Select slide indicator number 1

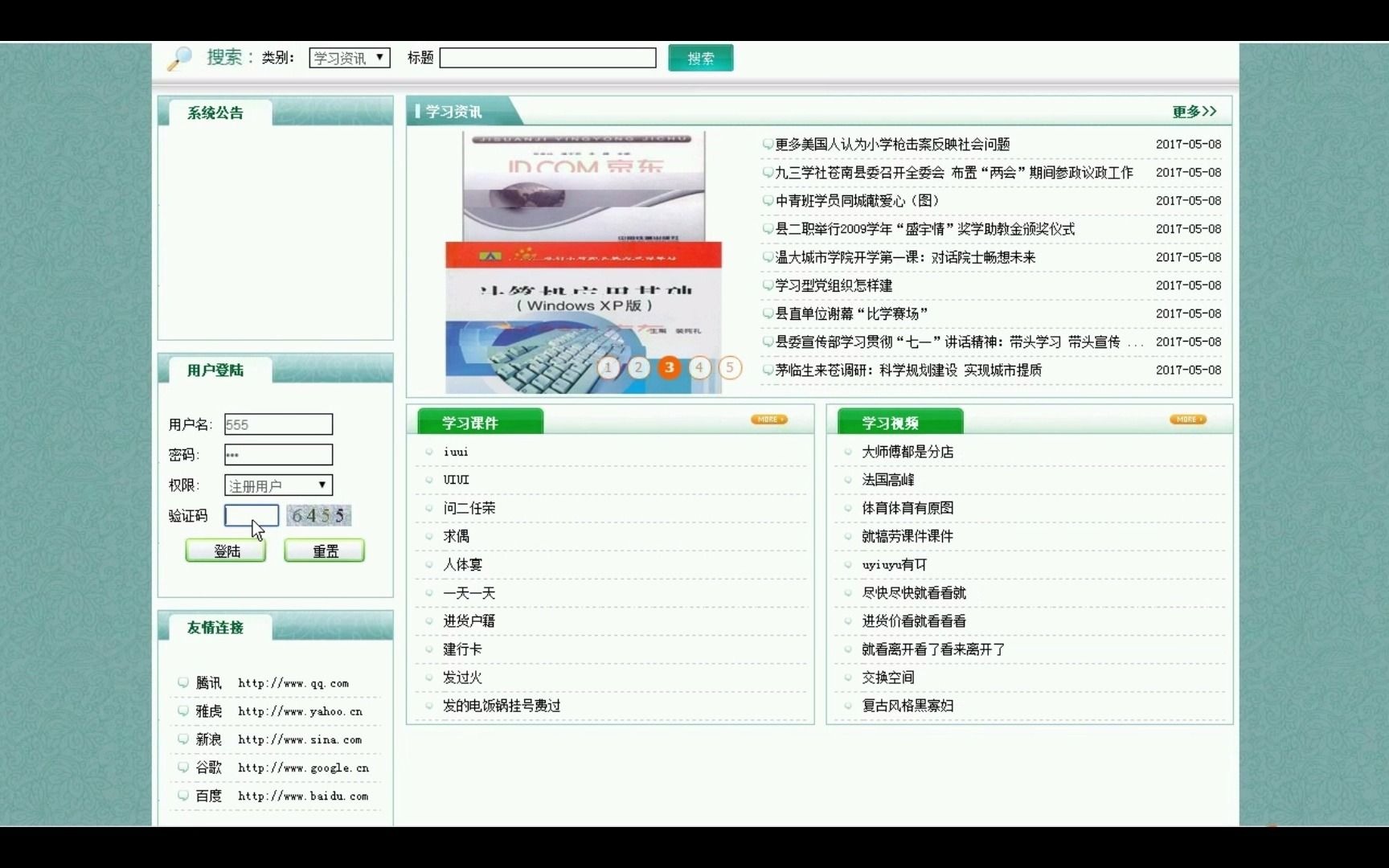point(608,367)
